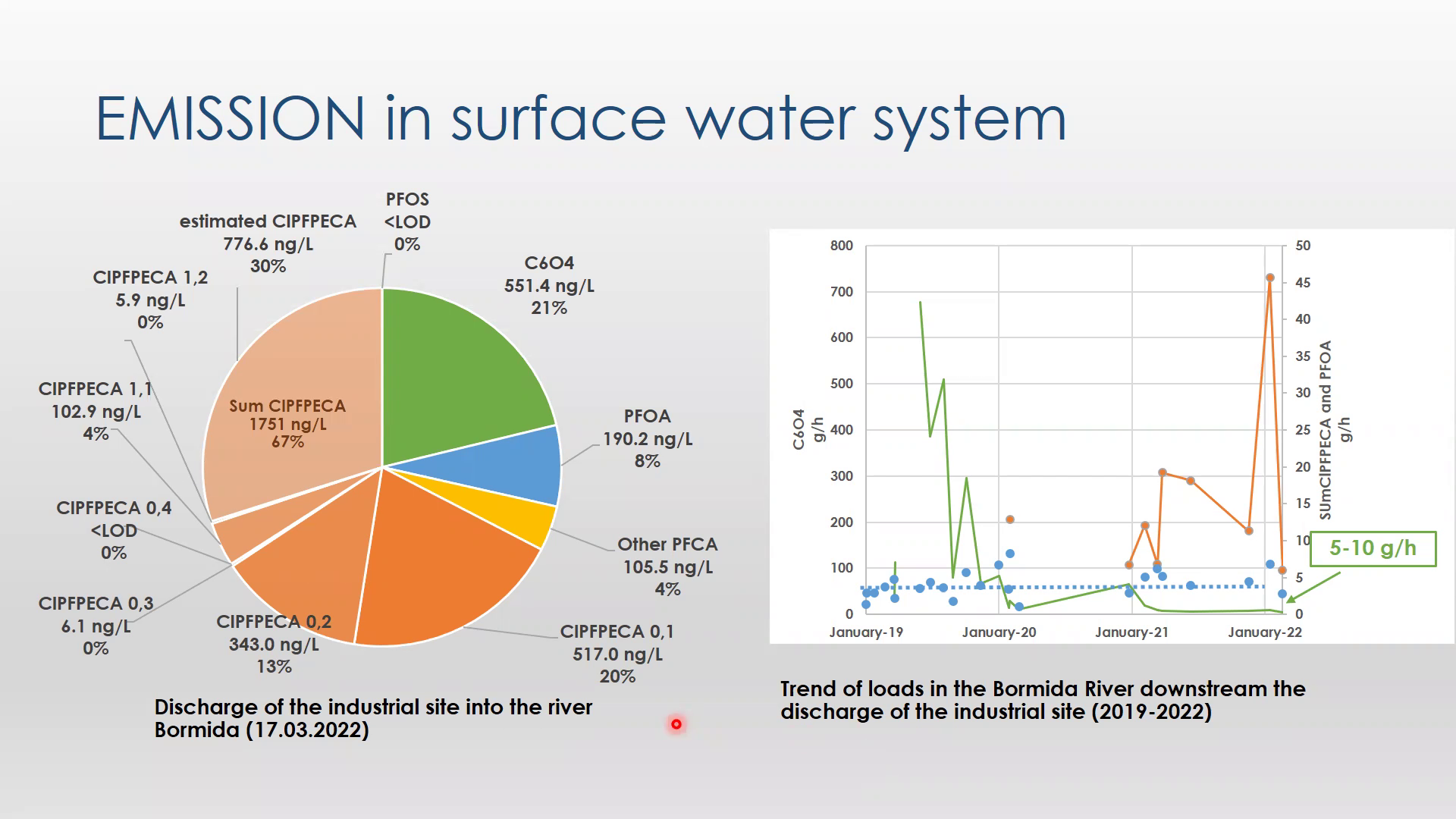Click the EMISSION in surface water system title
The image size is (1456, 819).
pos(580,119)
